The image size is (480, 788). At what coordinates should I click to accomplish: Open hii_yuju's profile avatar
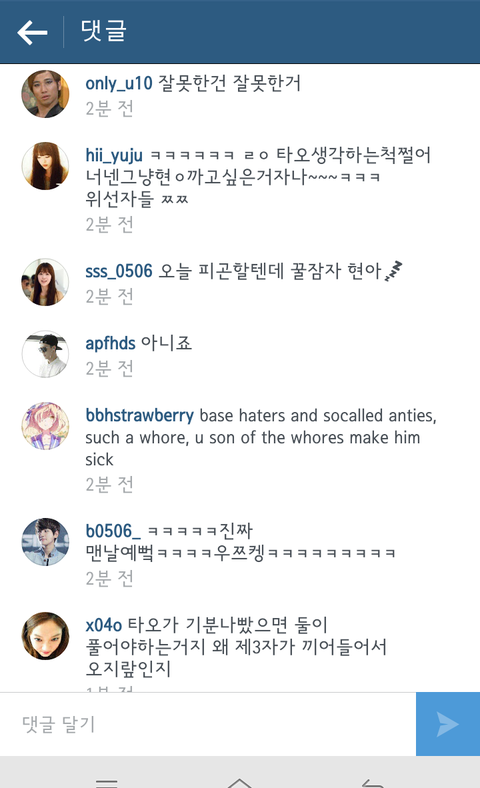[45, 166]
